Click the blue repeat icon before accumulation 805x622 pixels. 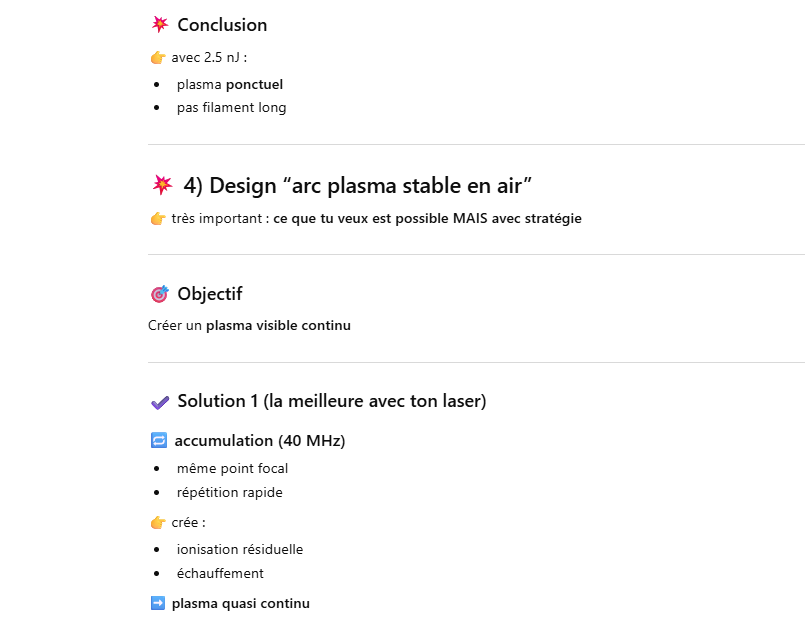158,440
